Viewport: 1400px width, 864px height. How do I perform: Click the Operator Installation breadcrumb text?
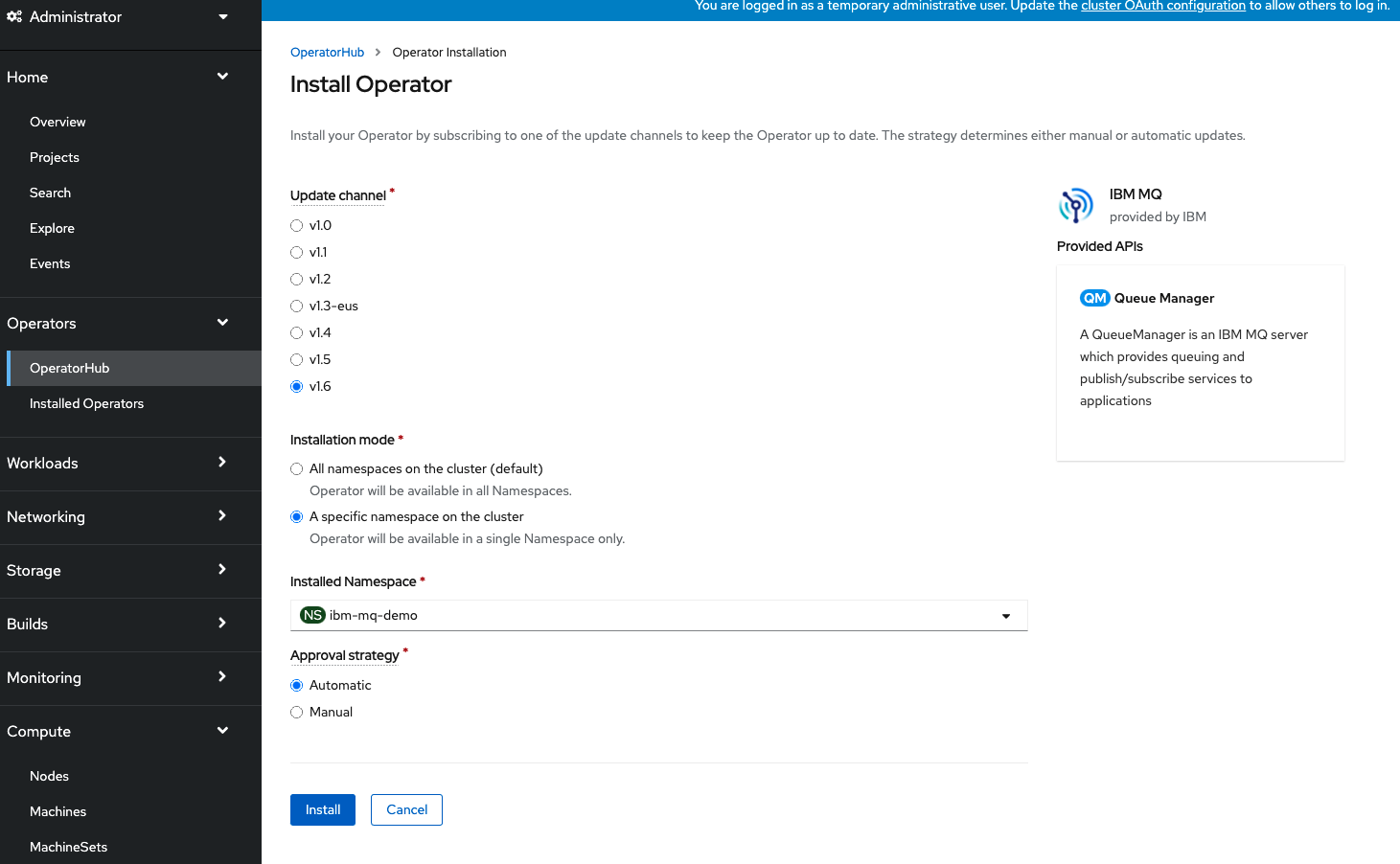coord(449,53)
